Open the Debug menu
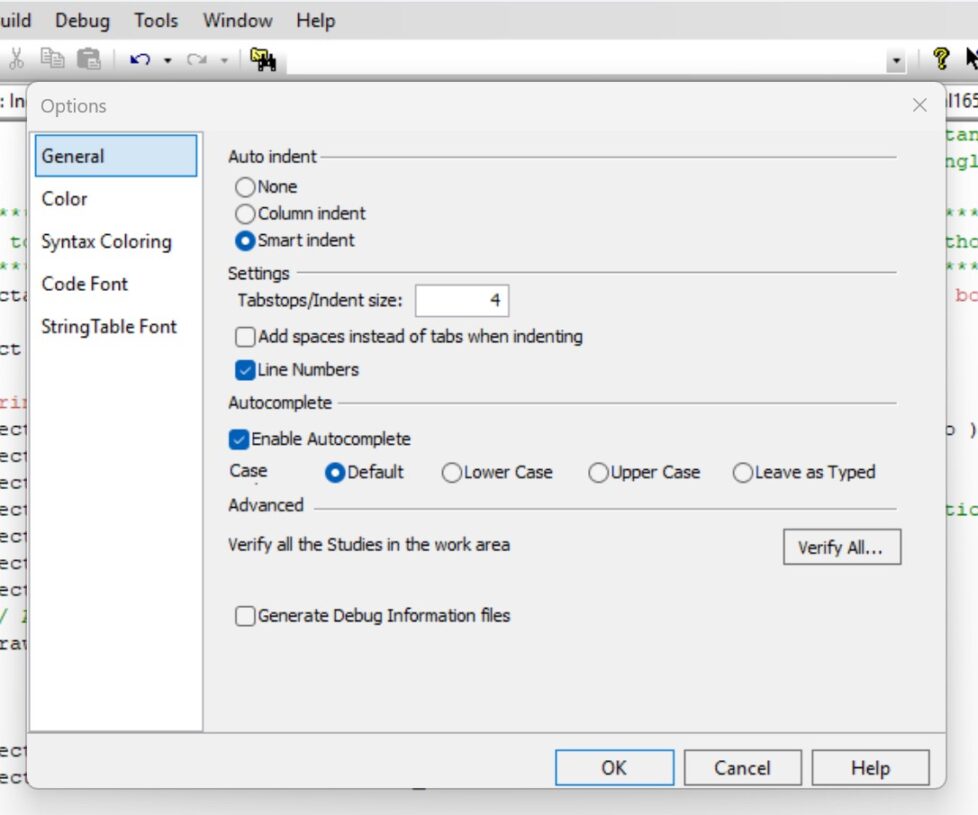Screen dimensions: 978x815 pyautogui.click(x=82, y=20)
